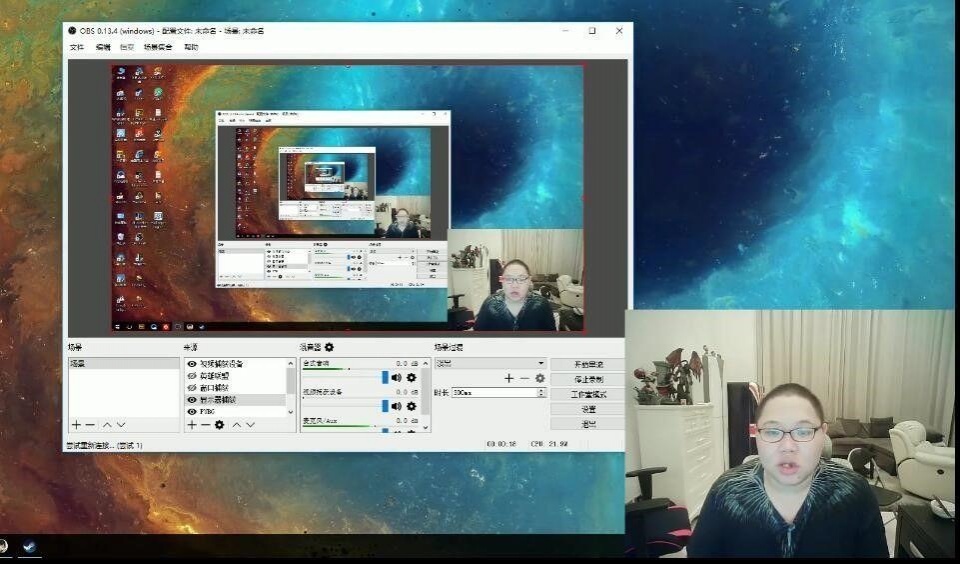This screenshot has height=564, width=960.
Task: Open source properties gear in sources panel
Action: point(220,425)
